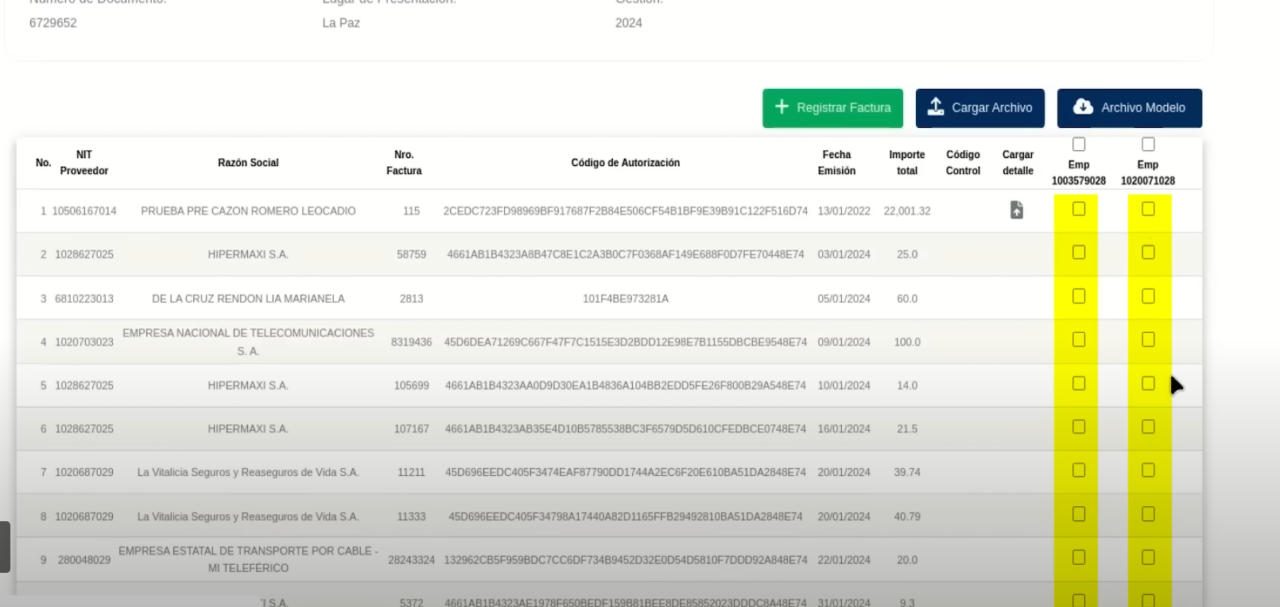This screenshot has width=1280, height=607.
Task: Click the cloud download icon in Archivo Modelo
Action: coord(1083,107)
